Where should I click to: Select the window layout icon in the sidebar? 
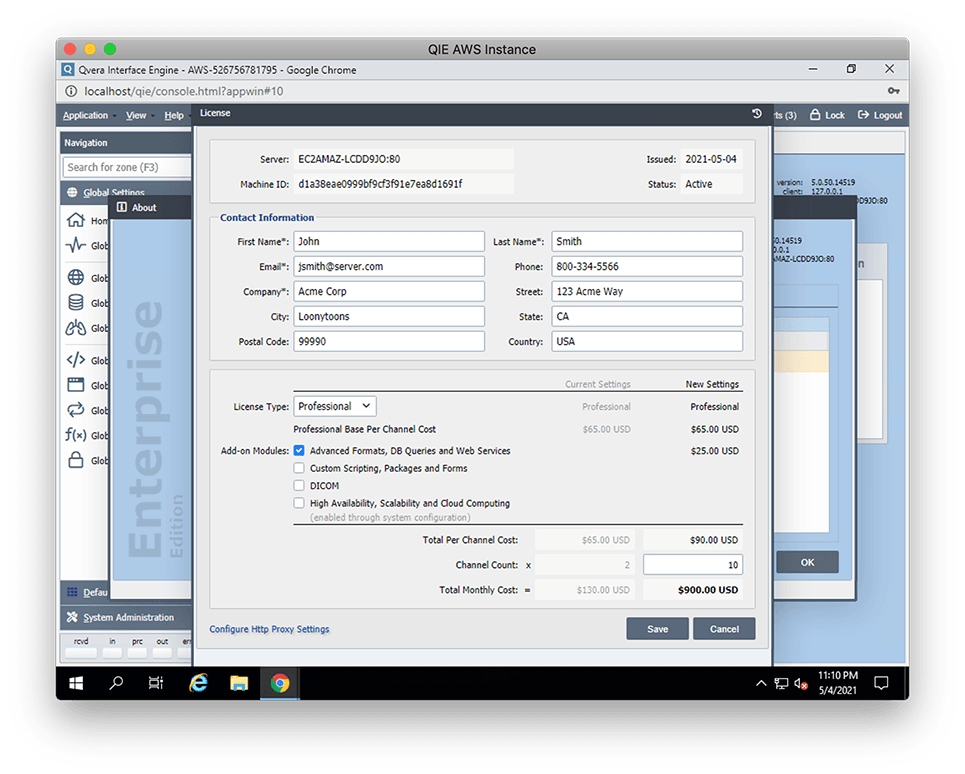pyautogui.click(x=76, y=385)
